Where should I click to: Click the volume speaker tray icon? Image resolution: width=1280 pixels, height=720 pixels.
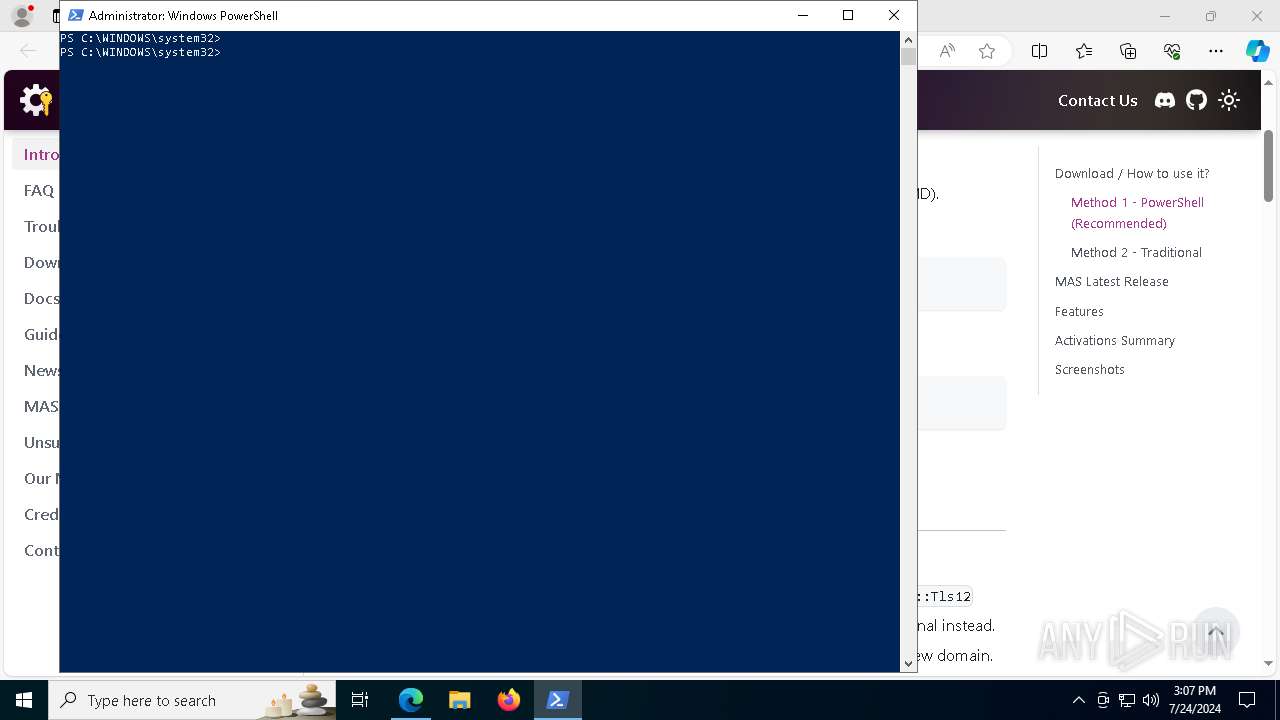click(1151, 700)
